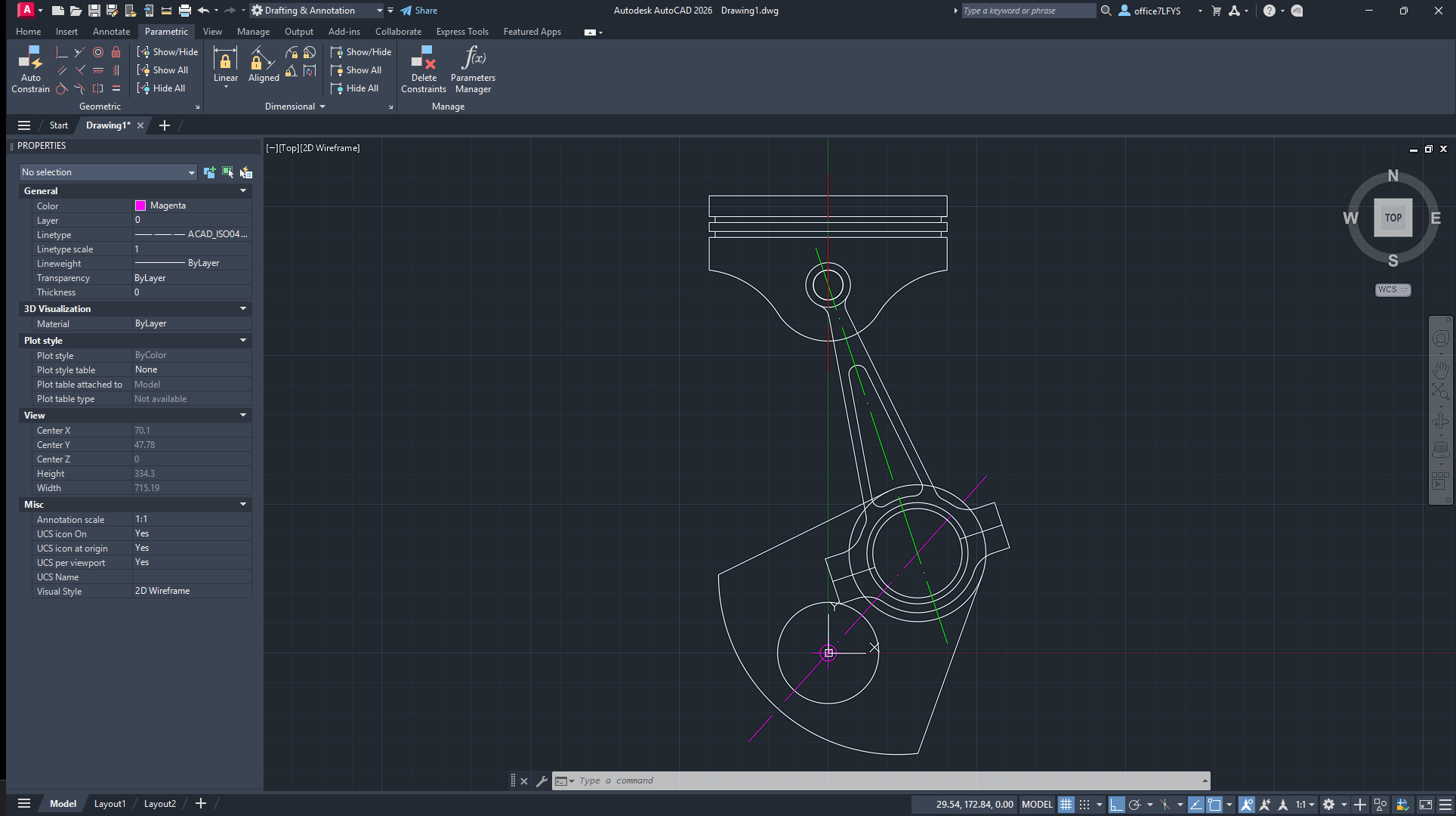This screenshot has height=816, width=1456.
Task: Switch to the Express Tools tab
Action: pyautogui.click(x=462, y=32)
